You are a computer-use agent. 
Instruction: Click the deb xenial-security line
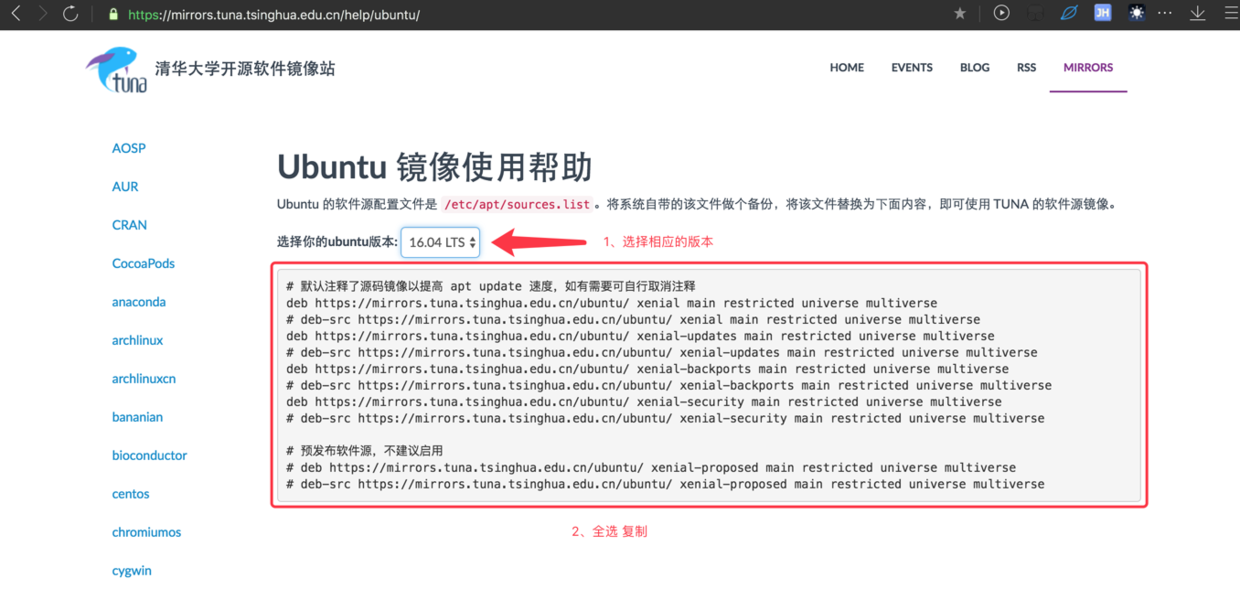coord(644,402)
